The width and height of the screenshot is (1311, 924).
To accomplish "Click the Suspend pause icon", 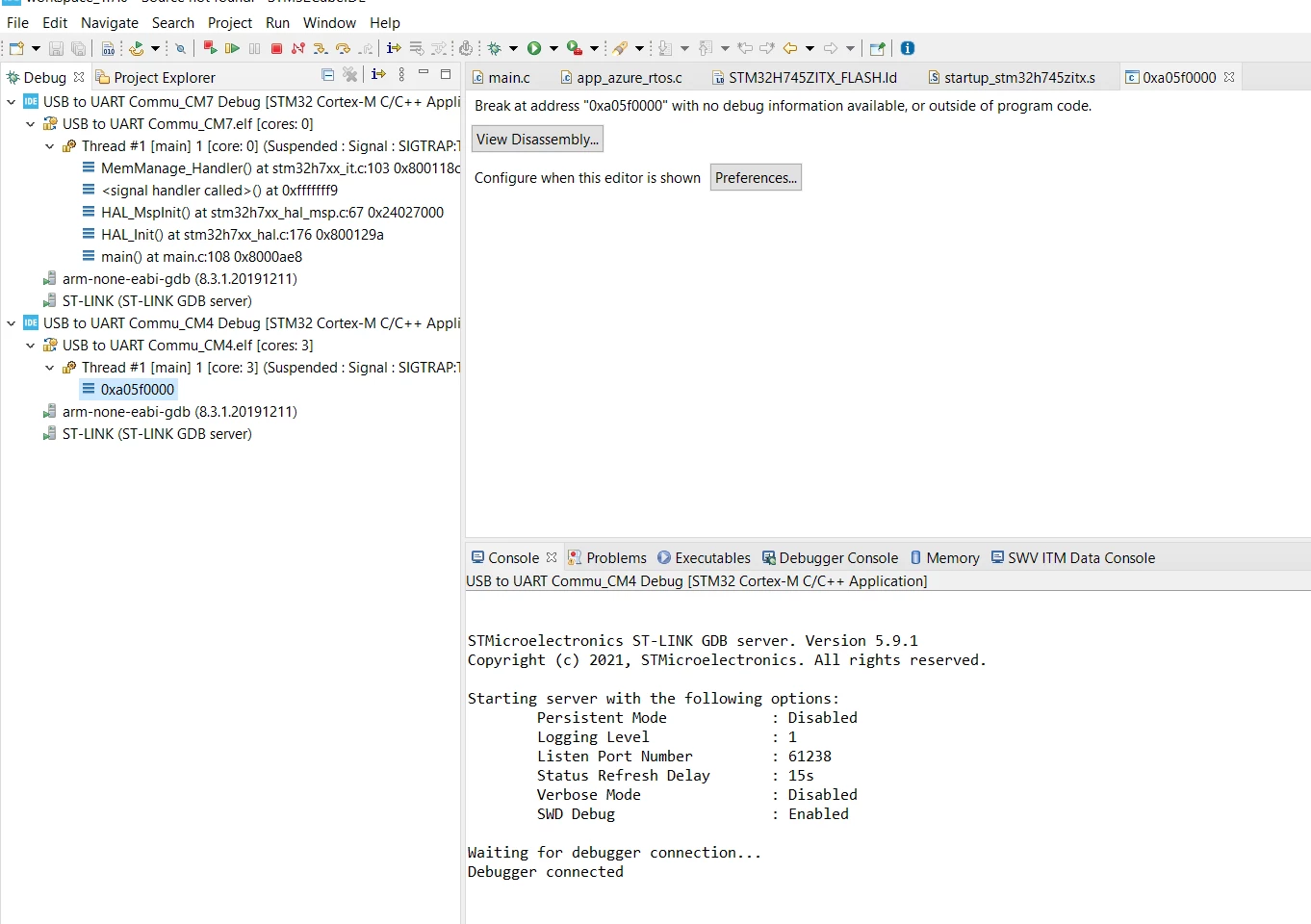I will coord(254,48).
